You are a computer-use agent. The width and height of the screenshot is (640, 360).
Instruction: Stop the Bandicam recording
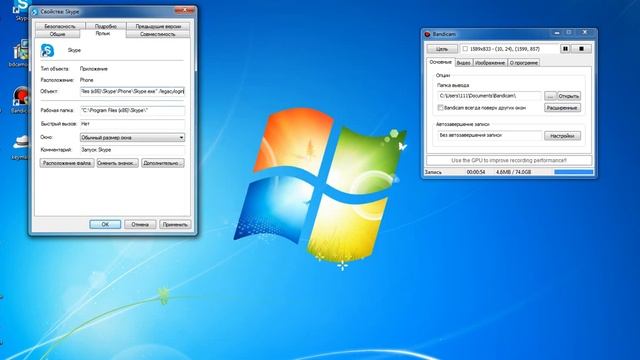pos(581,49)
